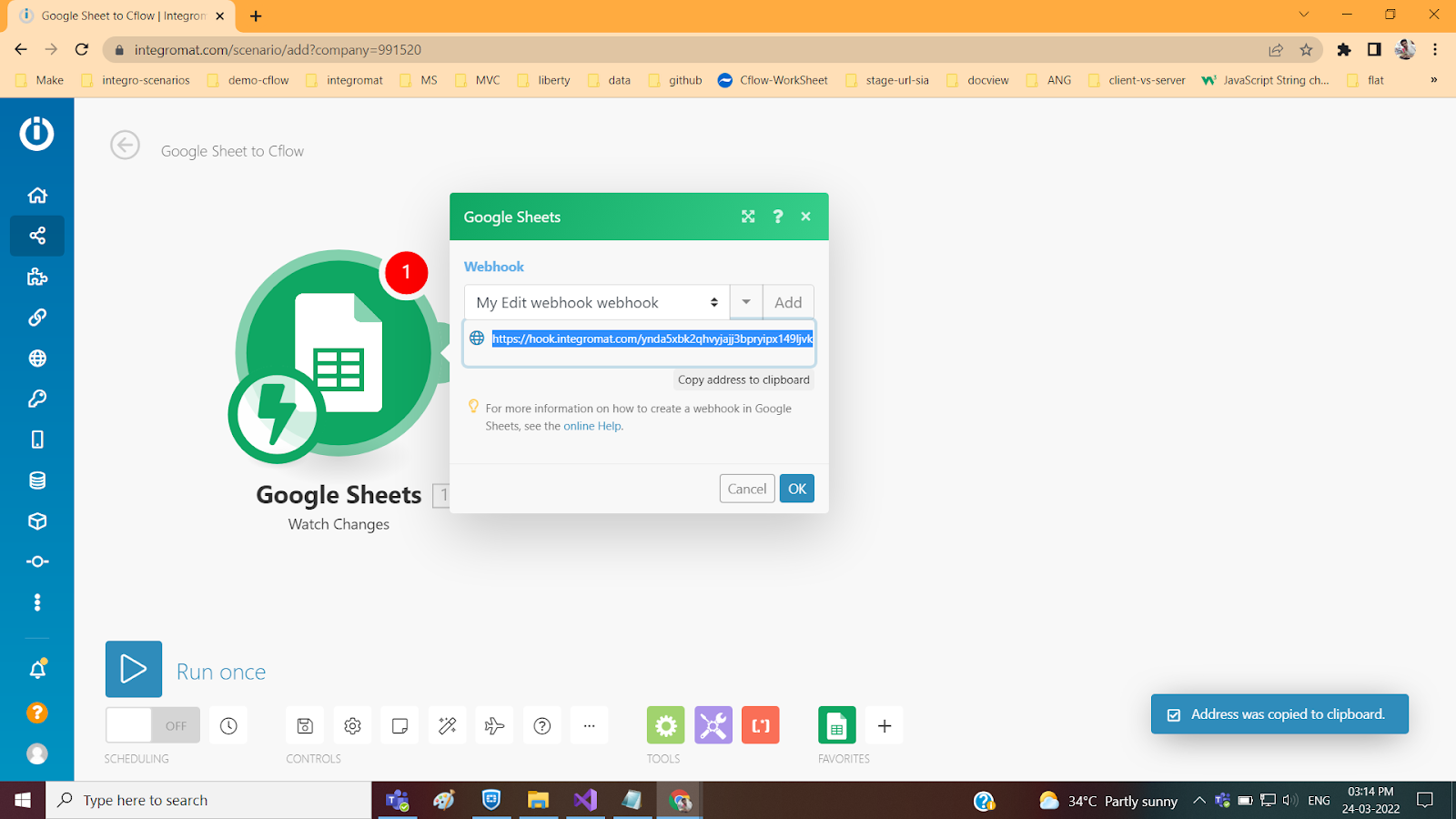
Task: Click the explain flow airplane icon
Action: tap(494, 725)
